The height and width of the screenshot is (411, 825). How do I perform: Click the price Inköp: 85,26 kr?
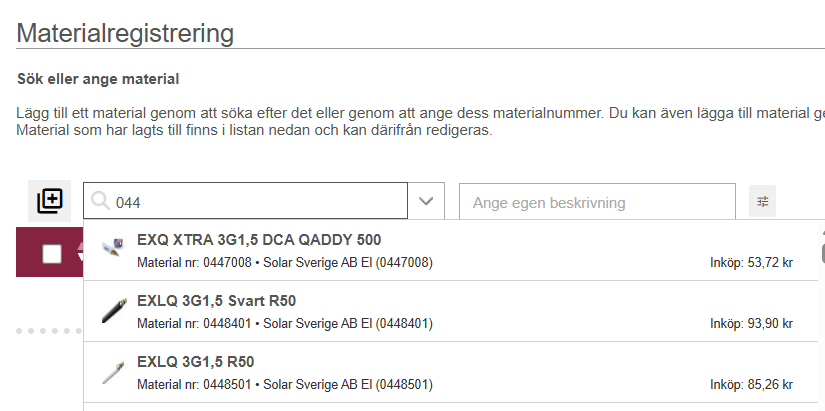click(x=751, y=385)
